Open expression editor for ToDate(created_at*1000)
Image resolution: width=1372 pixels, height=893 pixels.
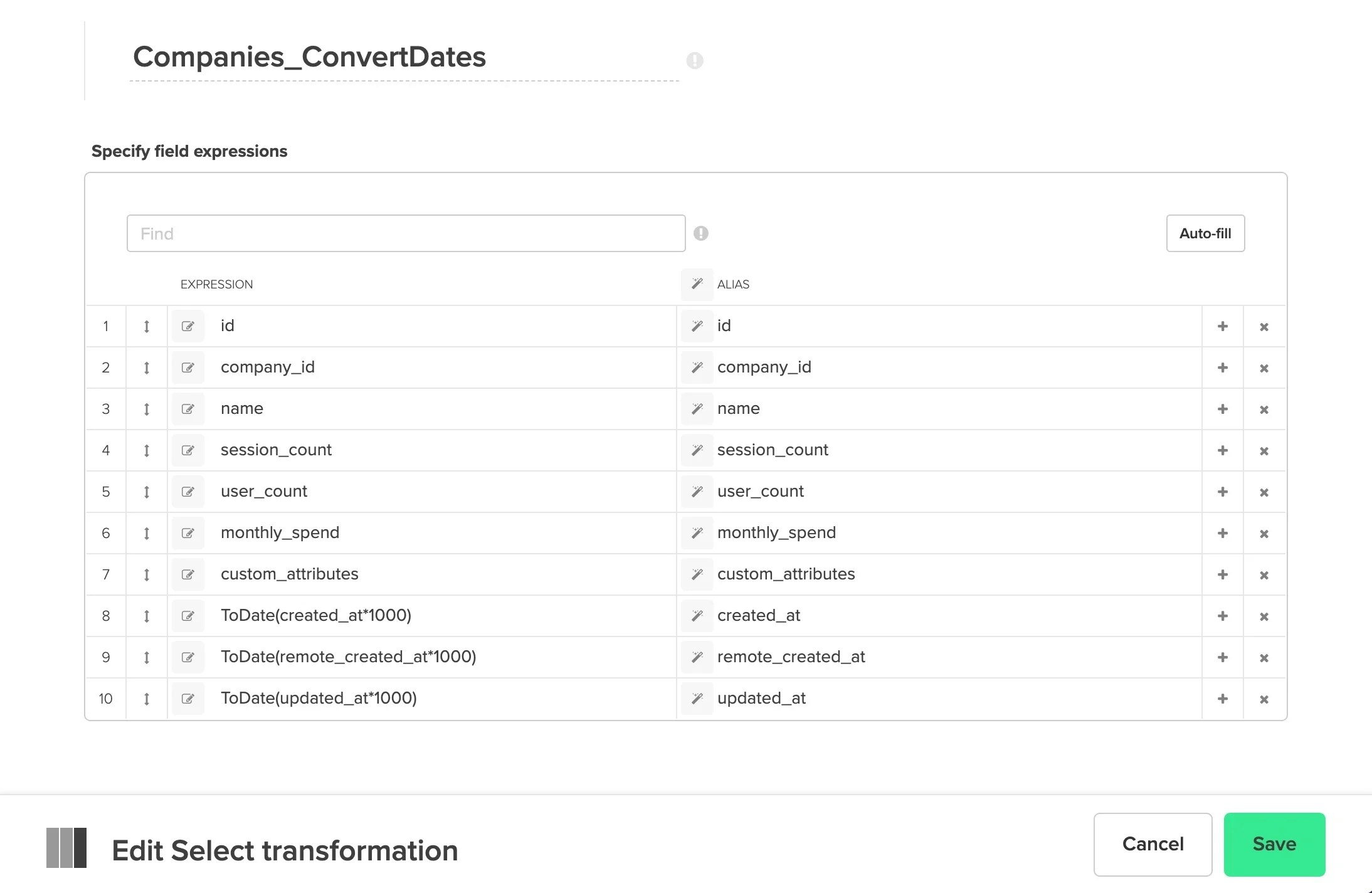coord(187,615)
